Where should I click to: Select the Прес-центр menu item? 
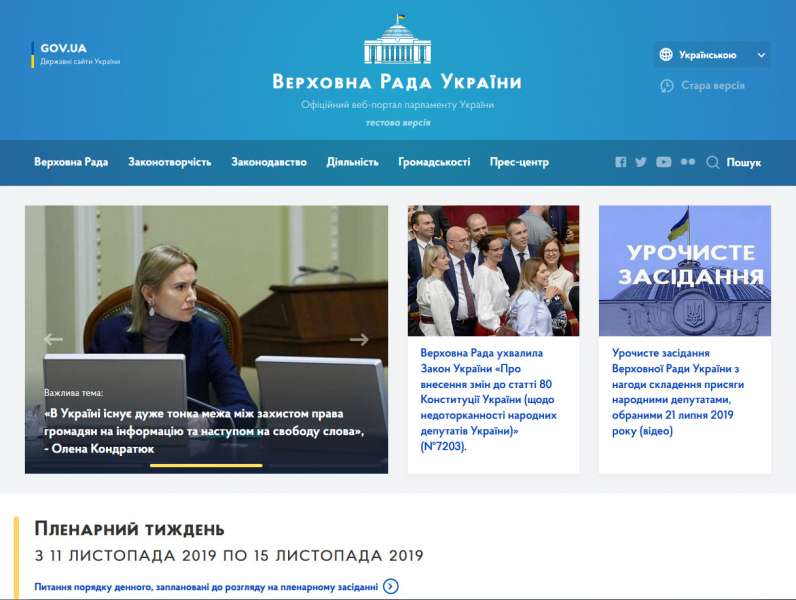(x=519, y=162)
